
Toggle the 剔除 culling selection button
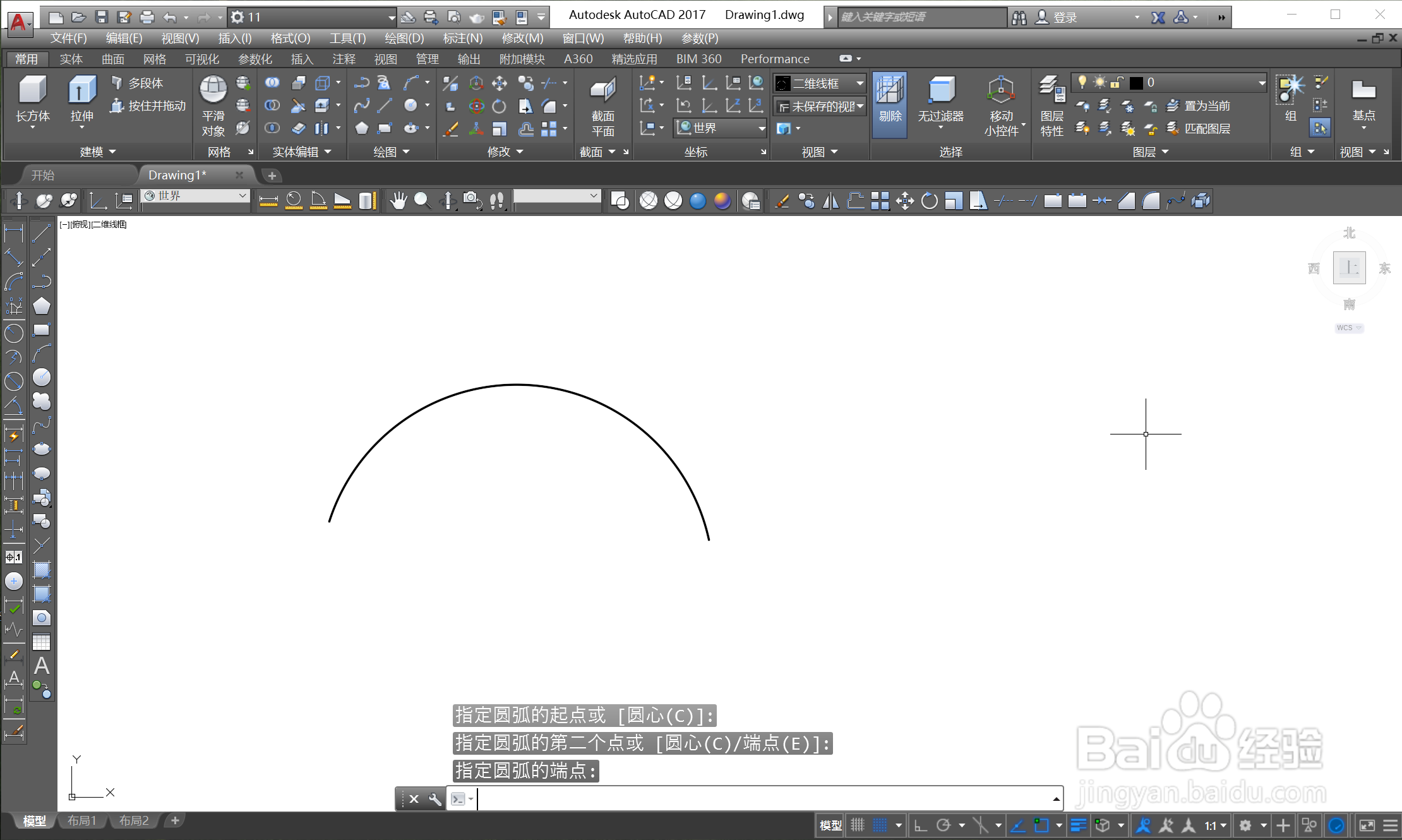point(890,105)
